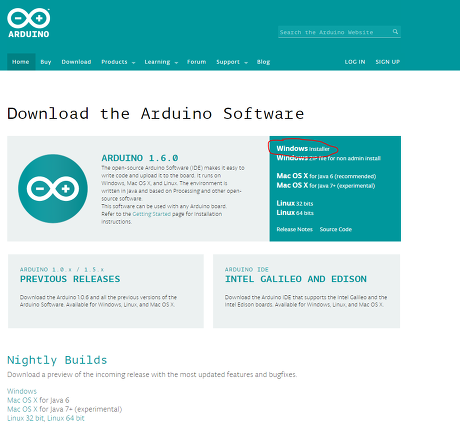Viewport: 460px width, 424px height.
Task: Download Mac OS X for Java 7+ (experimental)
Action: point(326,185)
